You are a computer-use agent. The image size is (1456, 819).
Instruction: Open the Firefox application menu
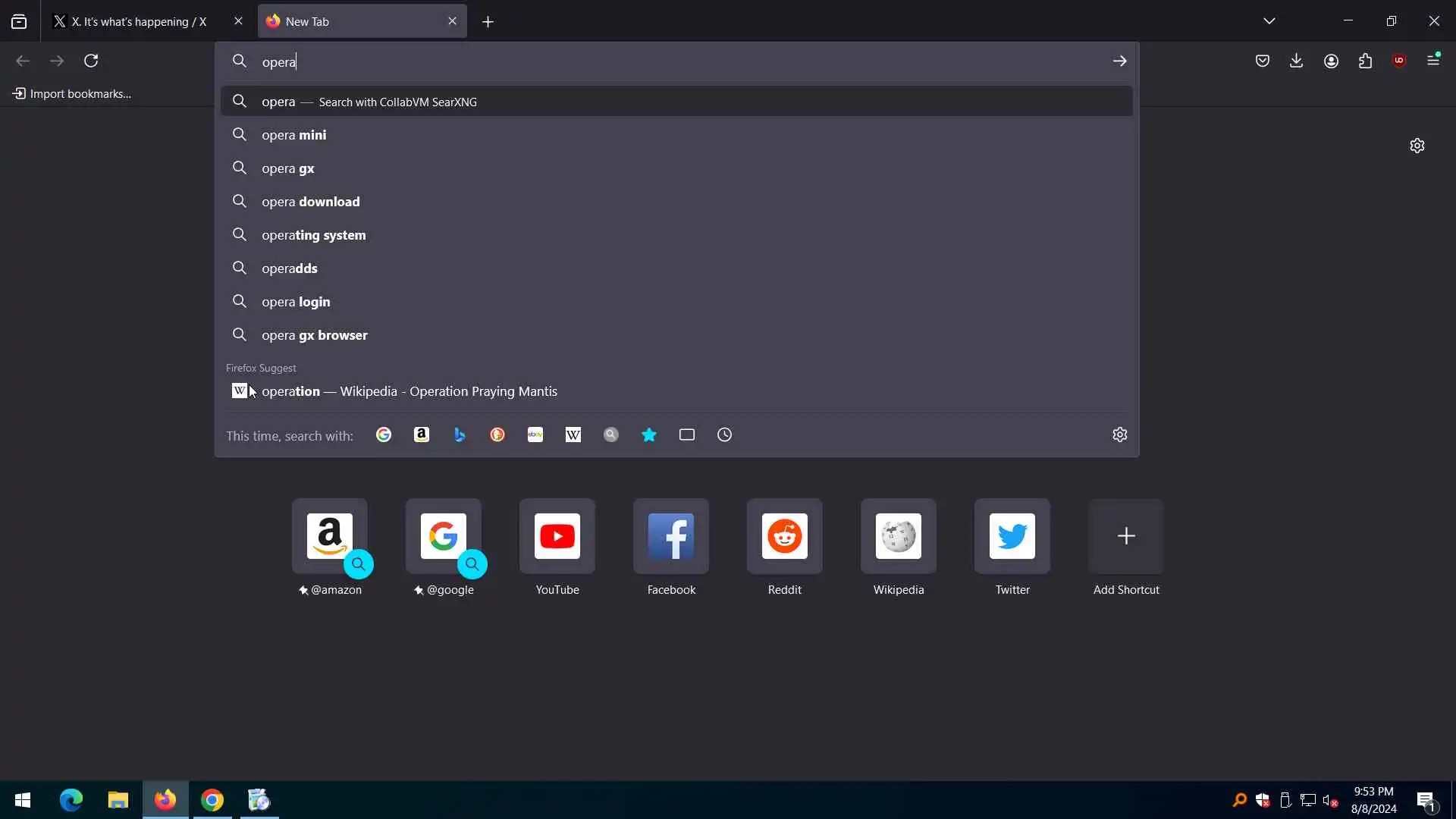[1433, 61]
